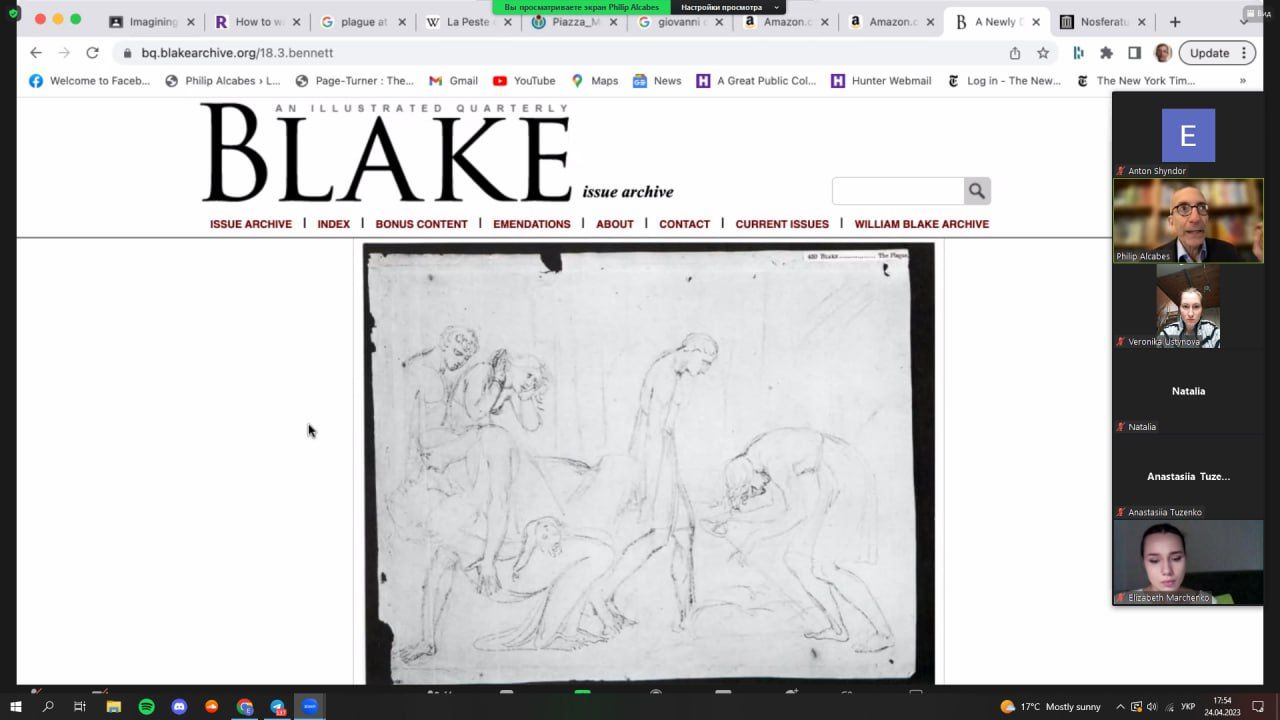Open File Explorer from taskbar
The height and width of the screenshot is (720, 1280).
[114, 706]
